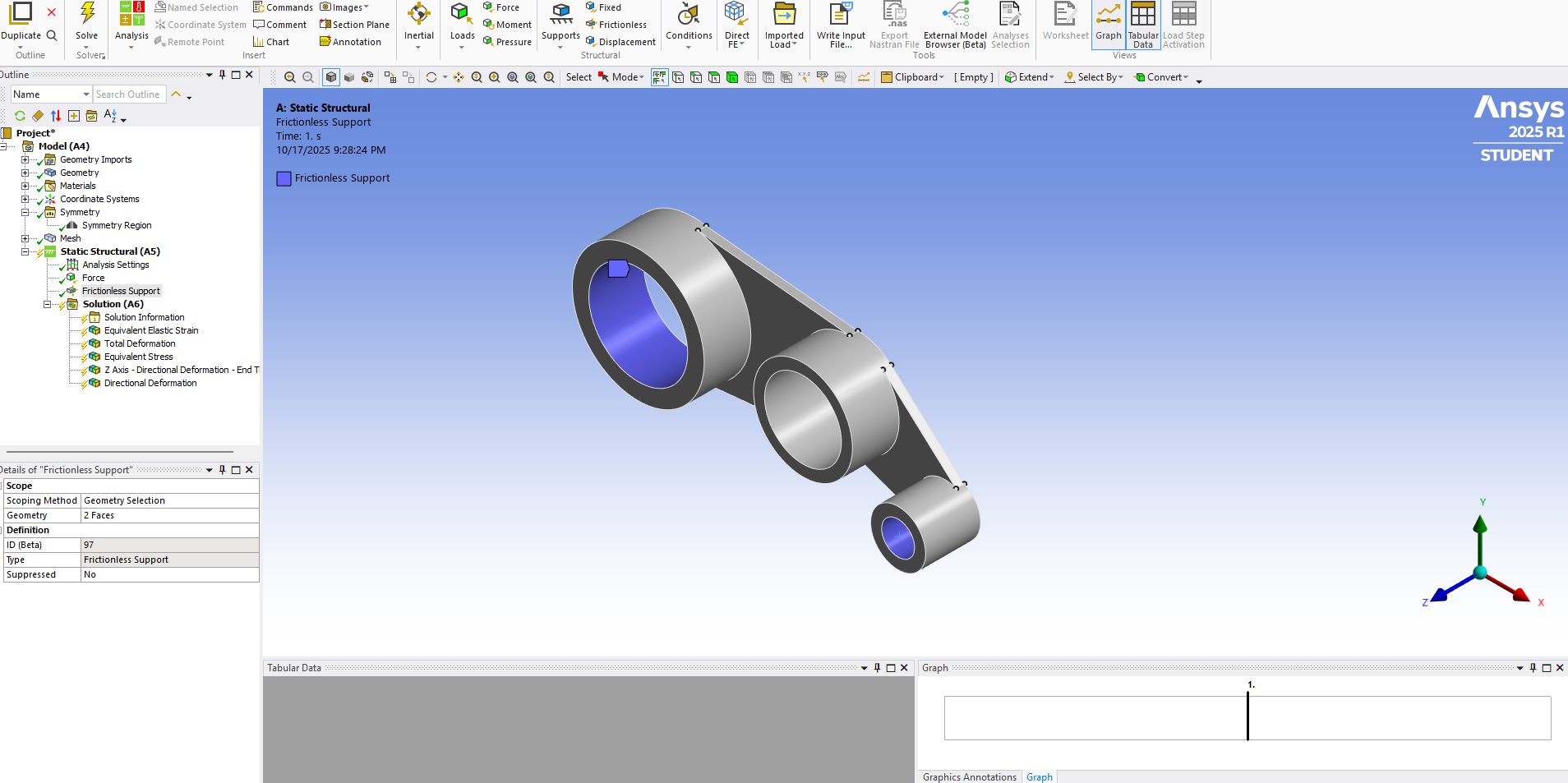
Task: Open the Analysis button menu
Action: [131, 25]
